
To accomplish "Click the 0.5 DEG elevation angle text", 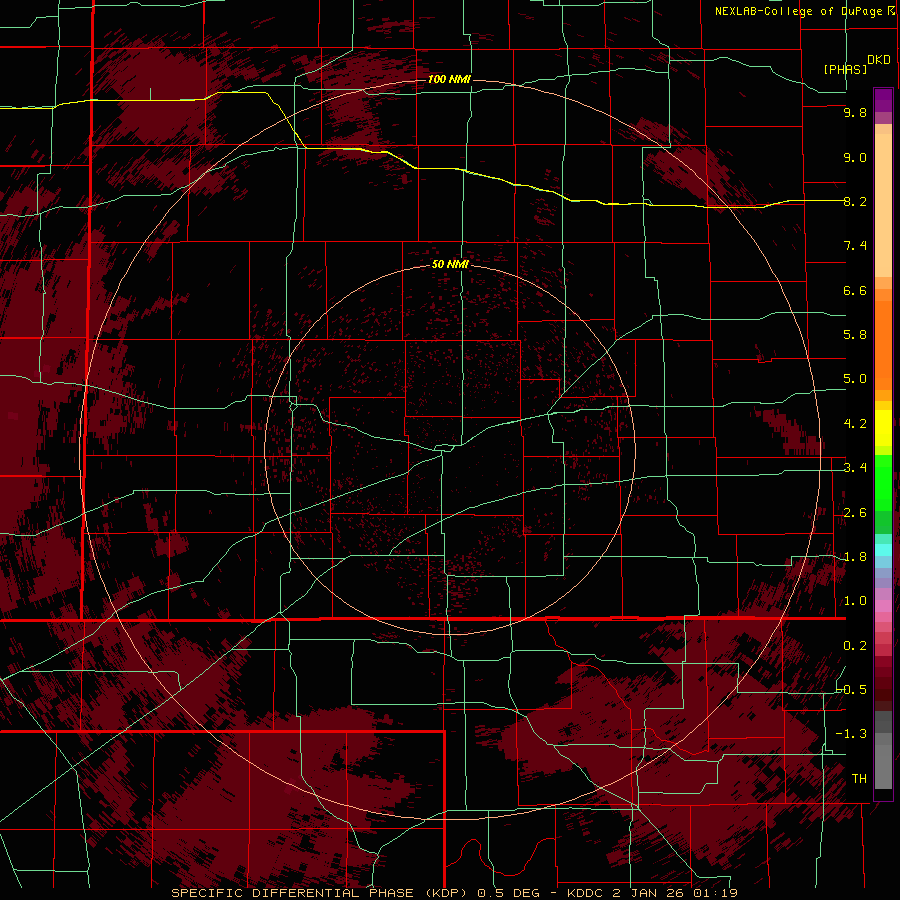I will (x=507, y=893).
